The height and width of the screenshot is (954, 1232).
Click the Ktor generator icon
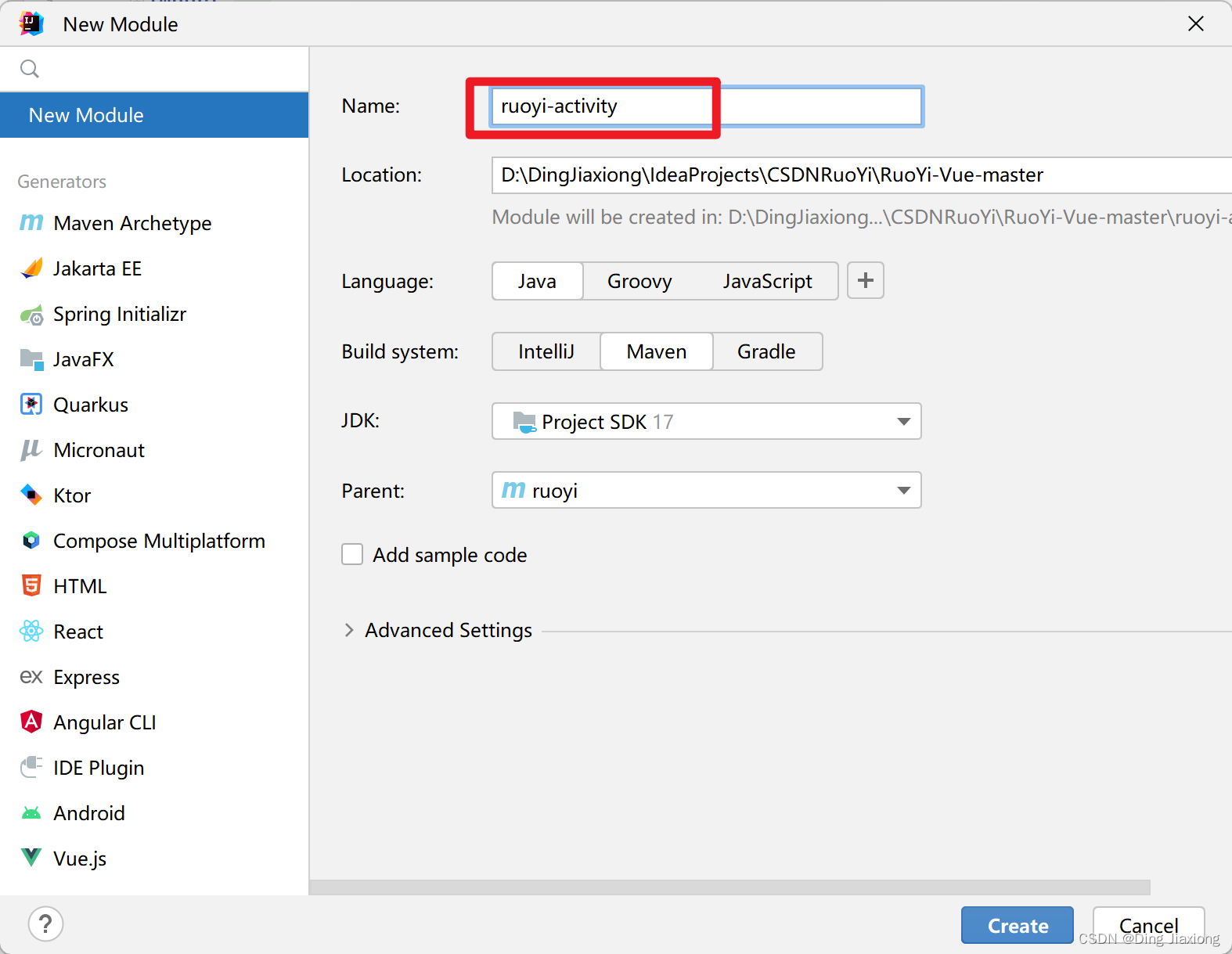31,495
